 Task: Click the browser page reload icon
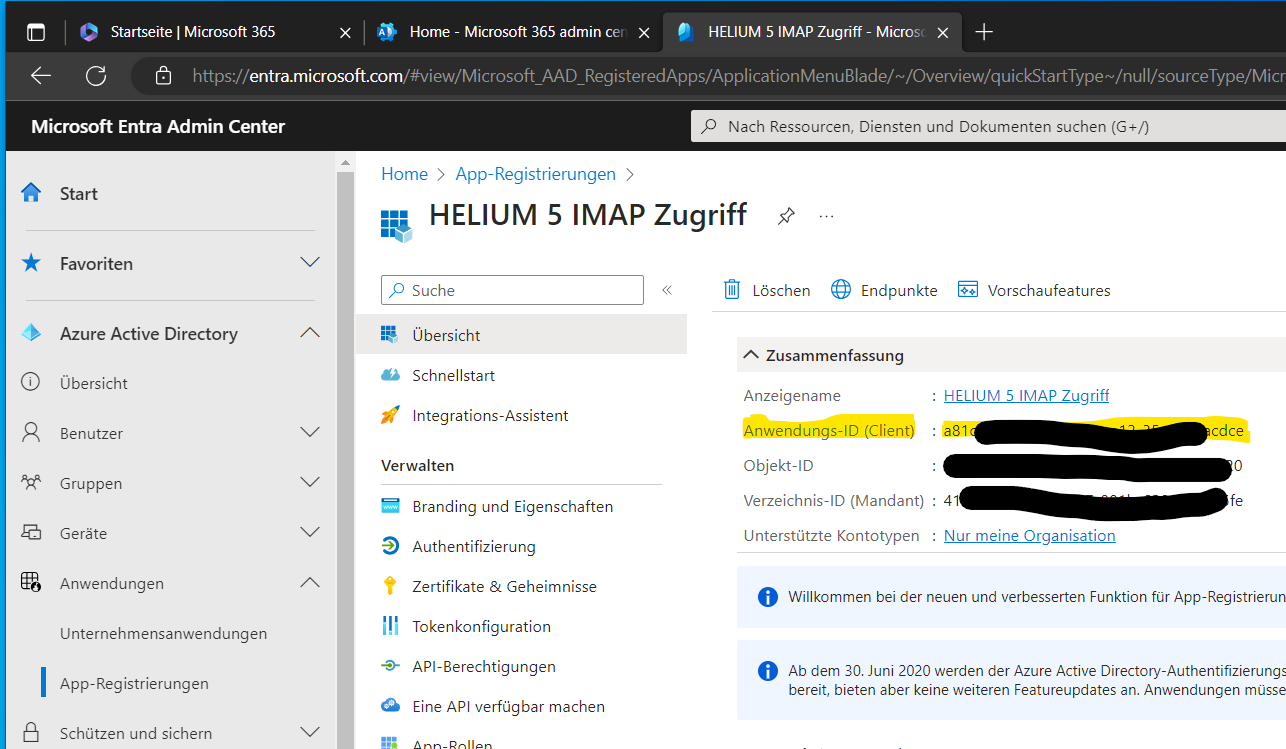pos(96,75)
